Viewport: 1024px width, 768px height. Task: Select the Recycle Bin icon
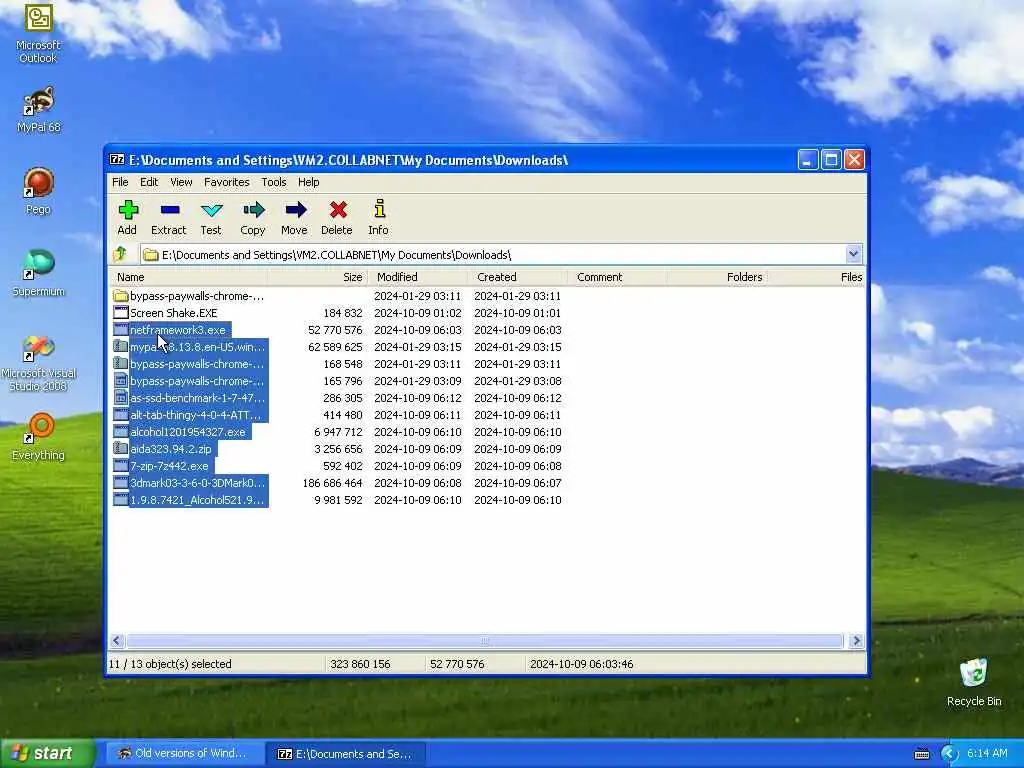click(974, 682)
